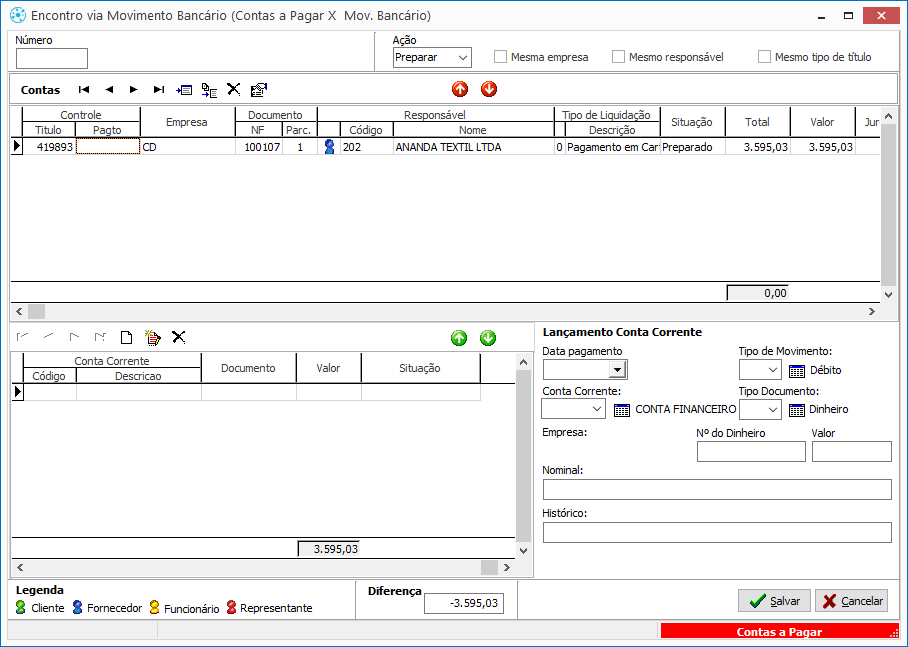
Task: Click the Cancelar button
Action: click(x=851, y=601)
